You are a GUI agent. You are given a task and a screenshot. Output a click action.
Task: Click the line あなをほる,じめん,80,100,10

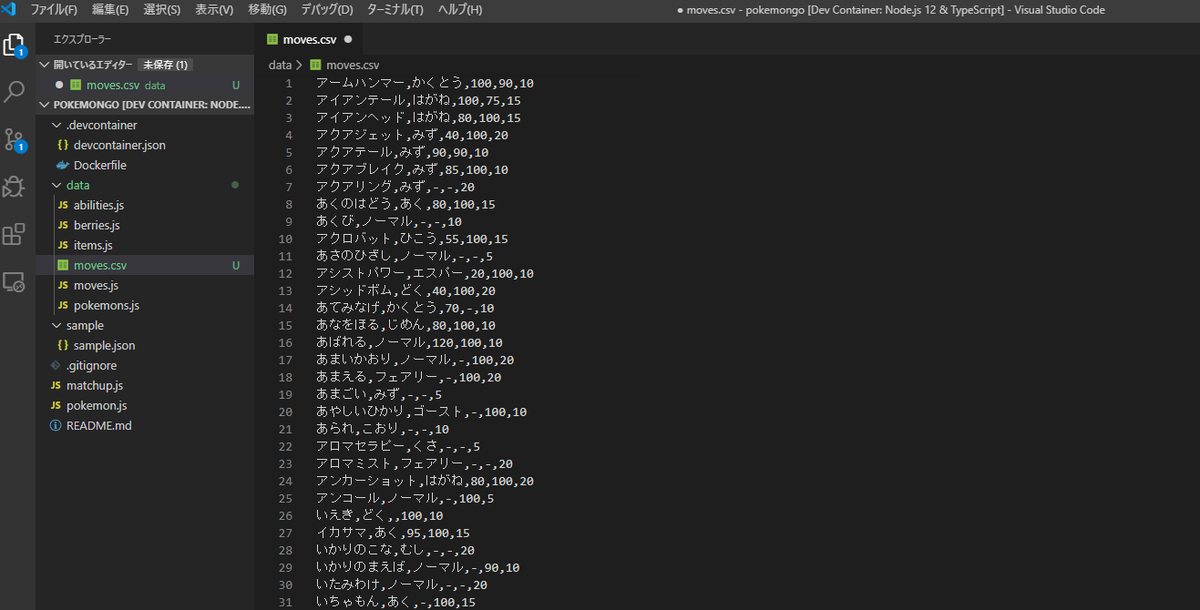(x=405, y=325)
